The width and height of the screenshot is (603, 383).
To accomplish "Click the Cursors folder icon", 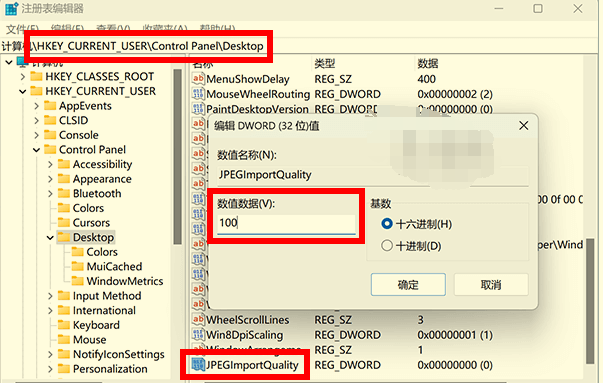I will pyautogui.click(x=64, y=223).
